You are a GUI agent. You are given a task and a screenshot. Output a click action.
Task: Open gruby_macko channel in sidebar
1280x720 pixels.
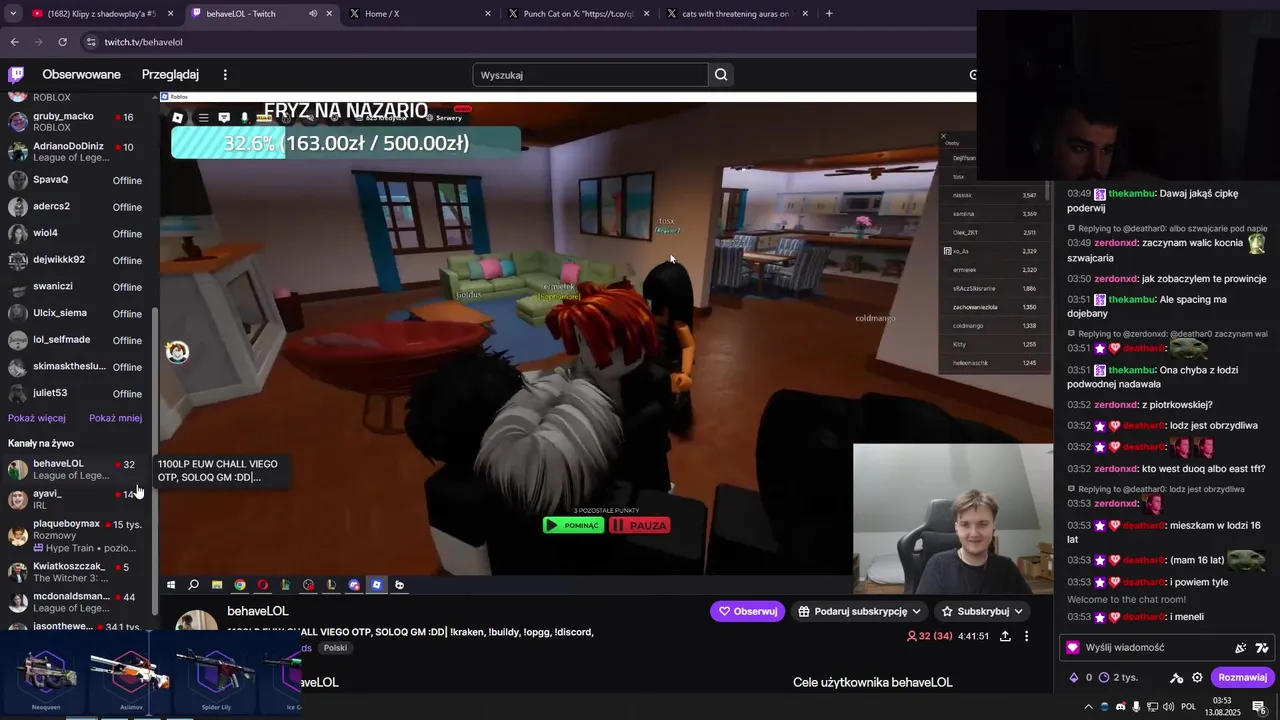point(75,122)
